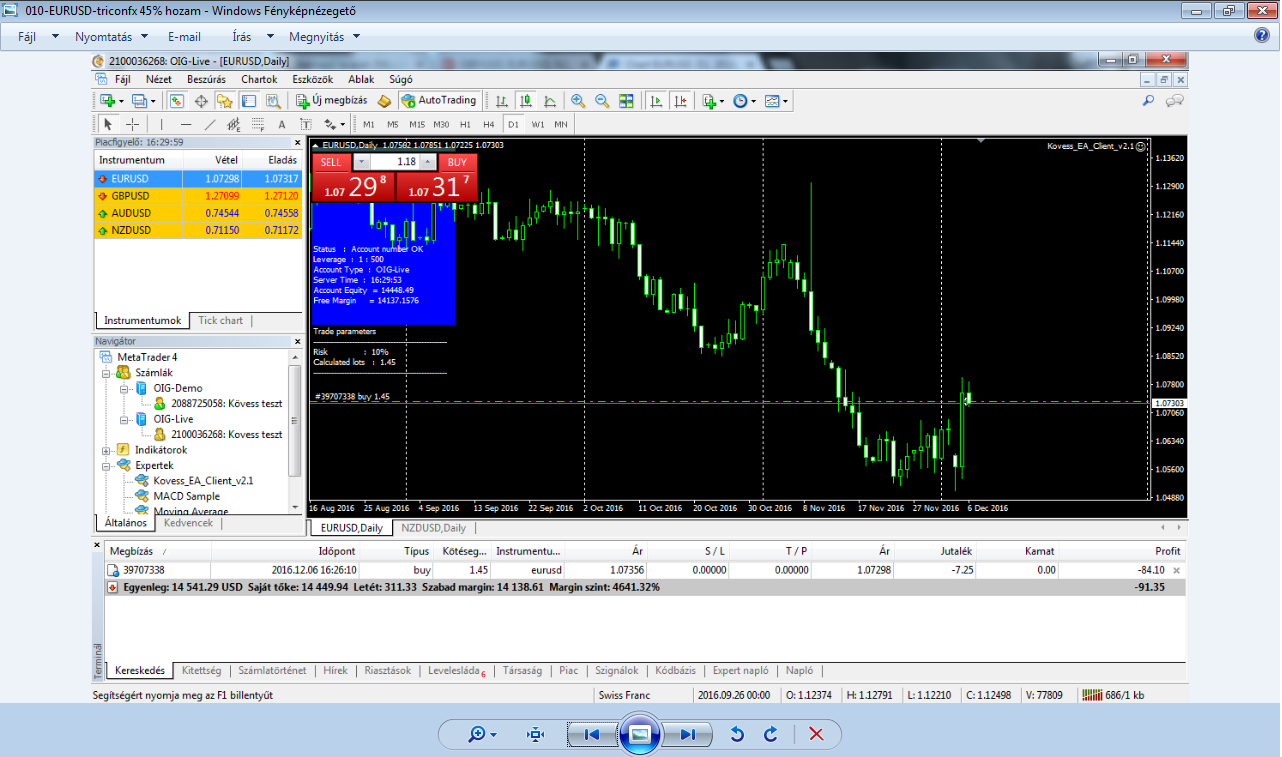Select the text label tool (A)
This screenshot has width=1282, height=757.
pos(281,125)
